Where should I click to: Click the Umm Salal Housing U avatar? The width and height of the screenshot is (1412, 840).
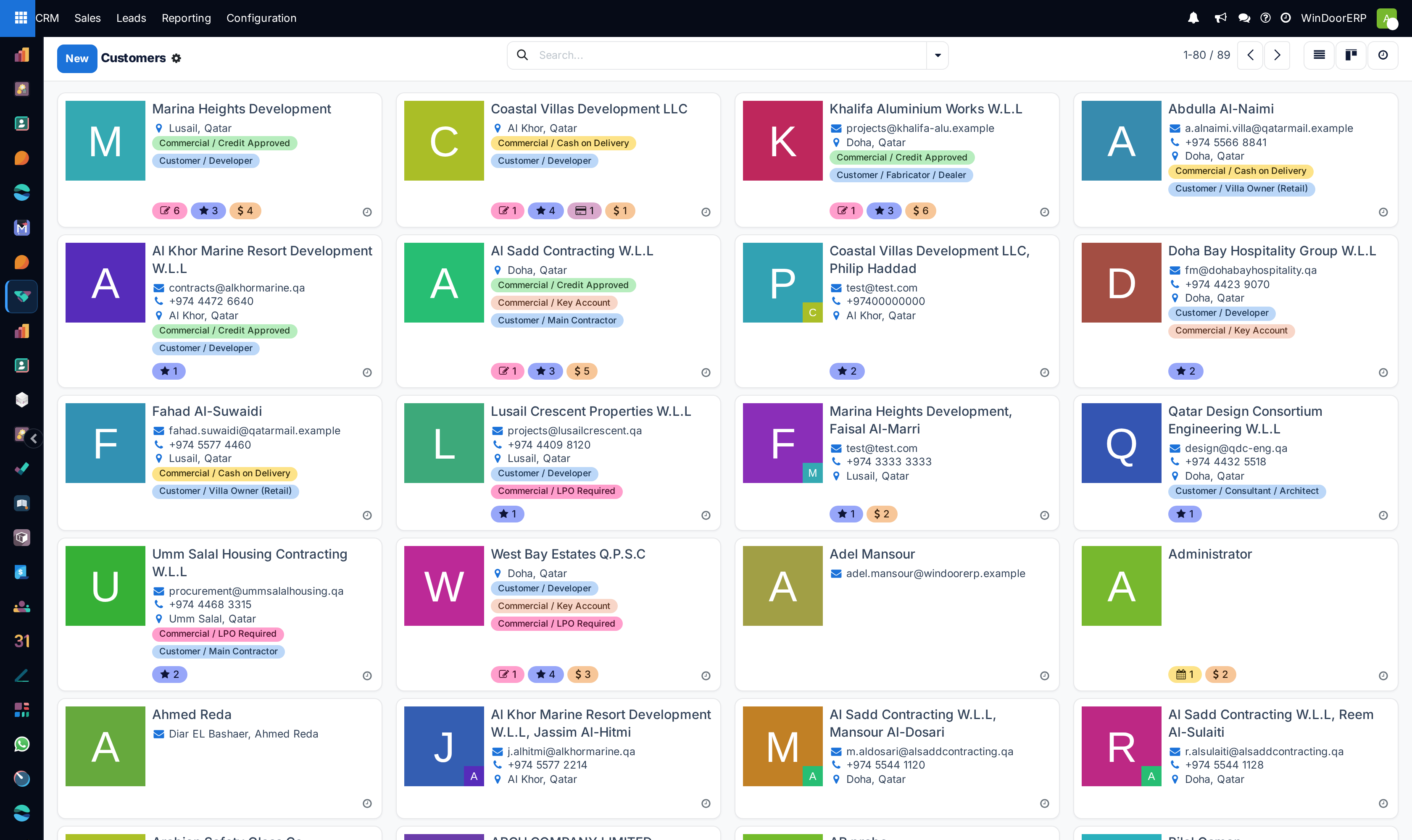click(x=105, y=585)
